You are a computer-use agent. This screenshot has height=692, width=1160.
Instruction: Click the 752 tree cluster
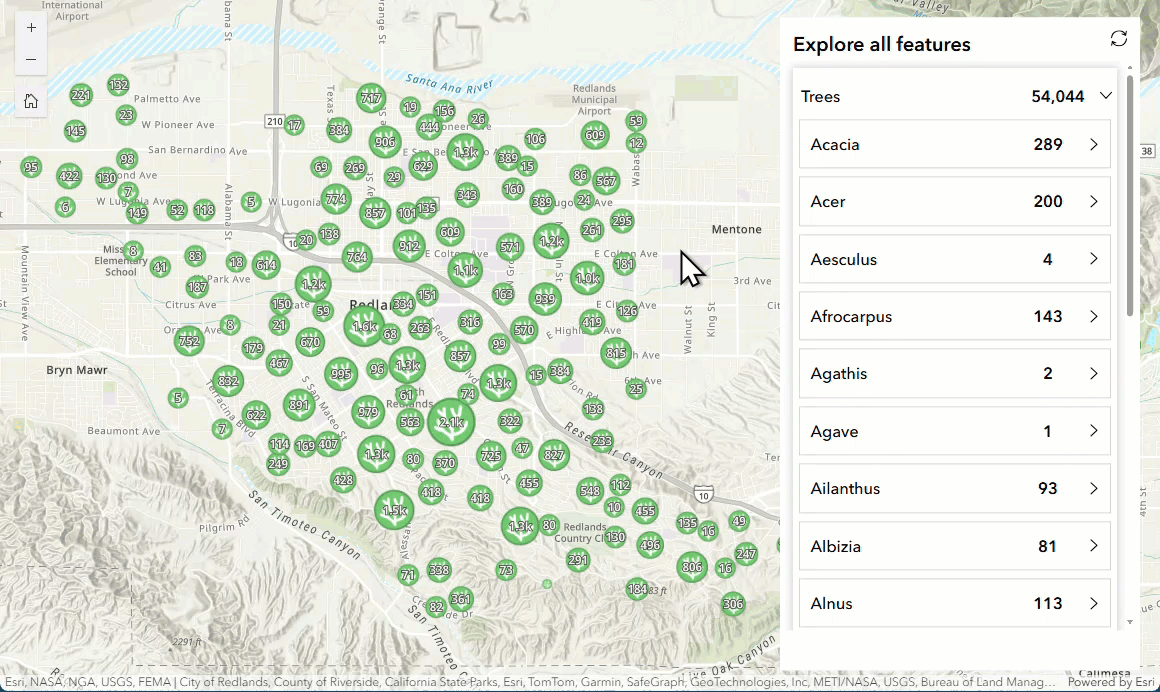coord(189,340)
